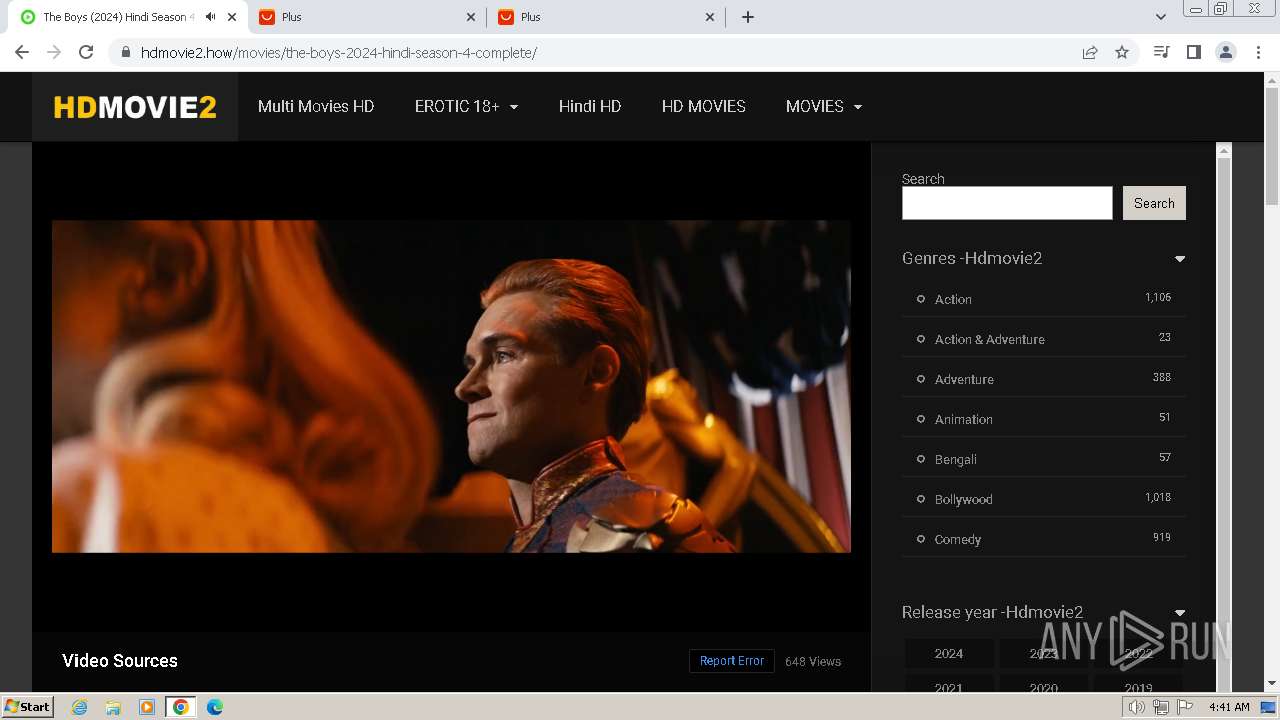Screen dimensions: 1280x720
Task: Open the Hindi HD menu item
Action: 590,106
